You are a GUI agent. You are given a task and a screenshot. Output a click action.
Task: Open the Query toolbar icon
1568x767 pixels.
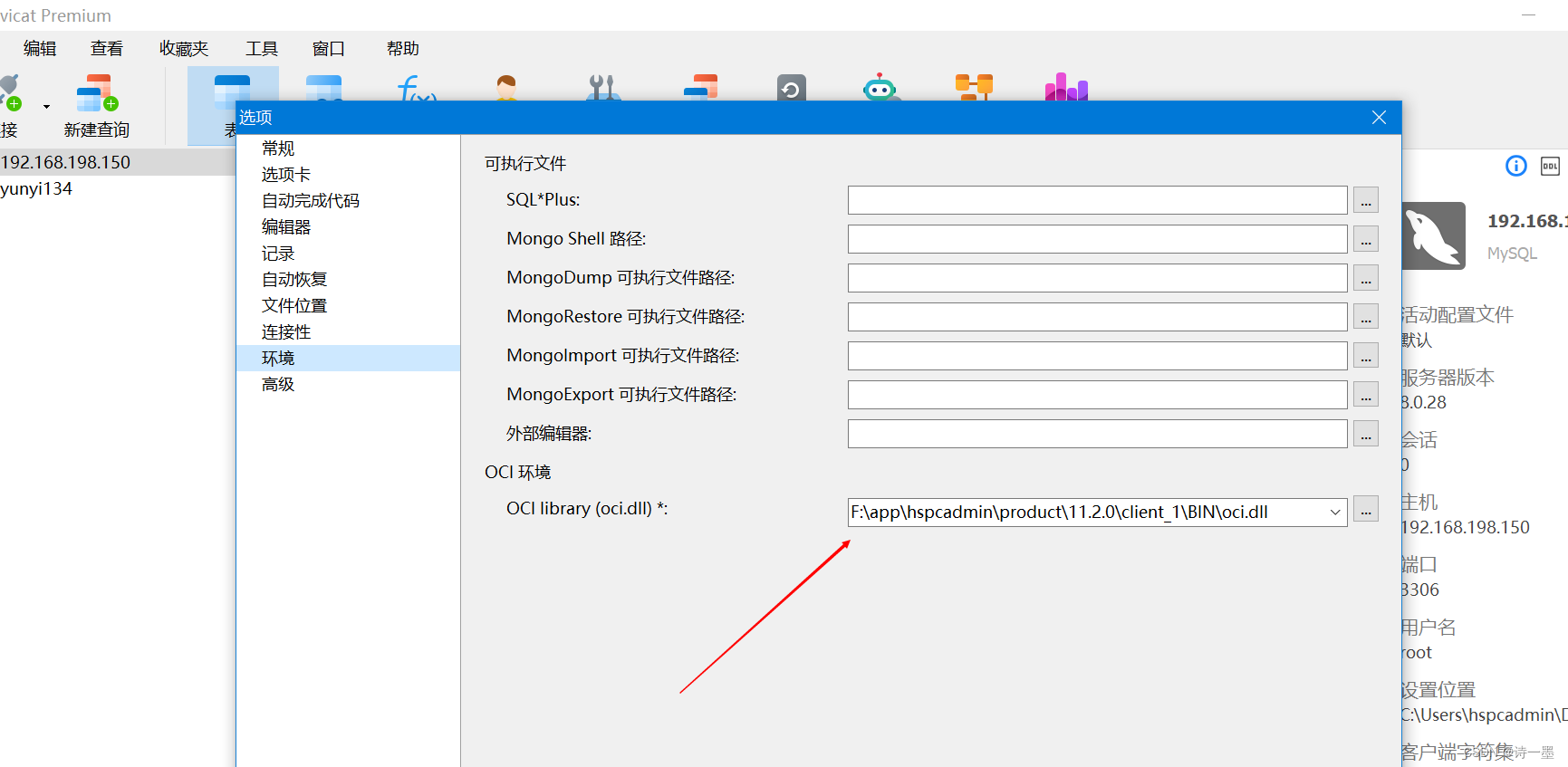point(700,88)
